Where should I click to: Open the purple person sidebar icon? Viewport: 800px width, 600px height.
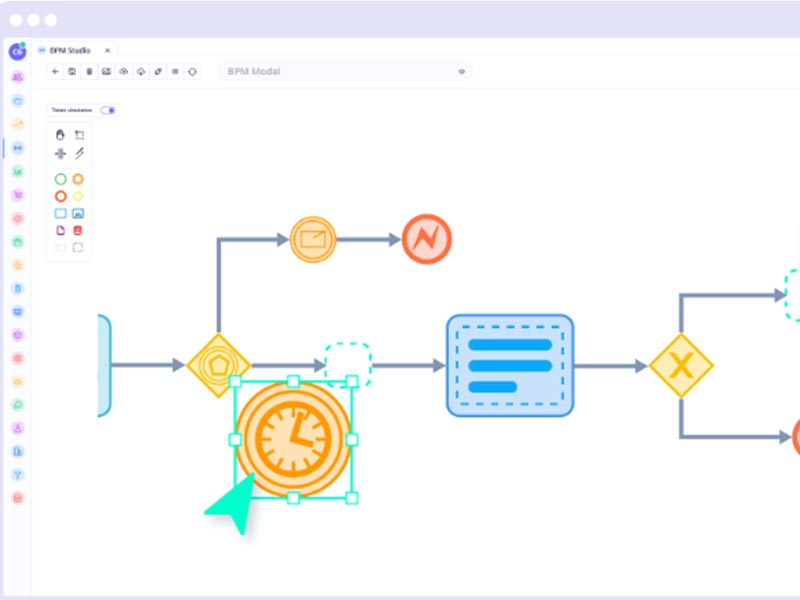point(17,428)
